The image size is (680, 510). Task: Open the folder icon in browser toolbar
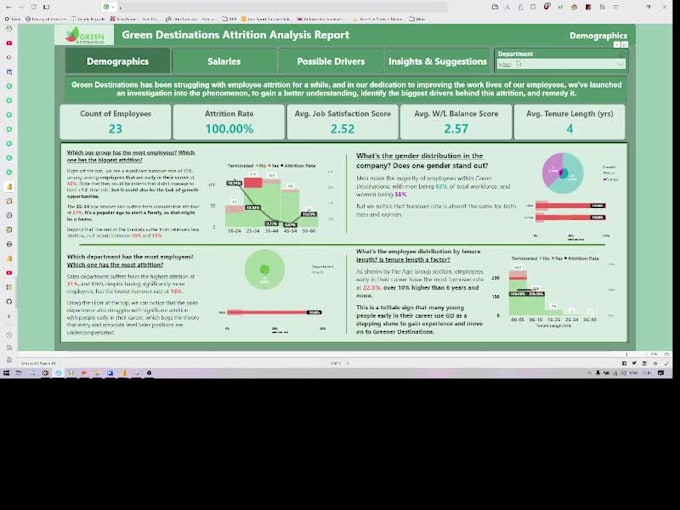[x=495, y=7]
